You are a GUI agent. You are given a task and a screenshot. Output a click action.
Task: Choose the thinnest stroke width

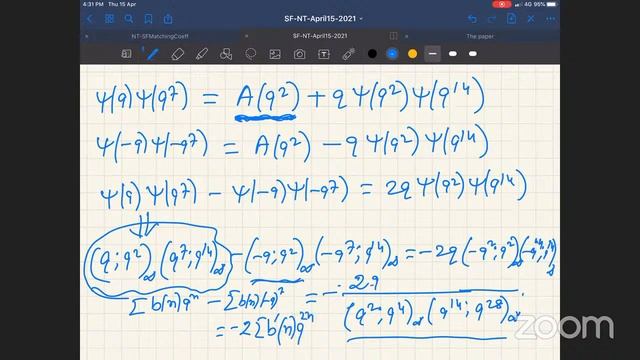click(432, 53)
